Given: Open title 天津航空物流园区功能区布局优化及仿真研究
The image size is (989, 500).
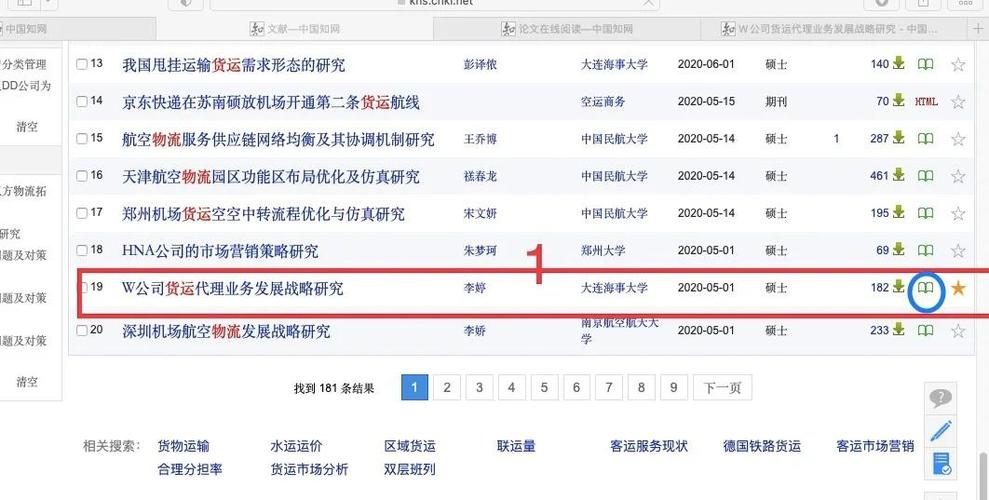Looking at the screenshot, I should pos(270,177).
